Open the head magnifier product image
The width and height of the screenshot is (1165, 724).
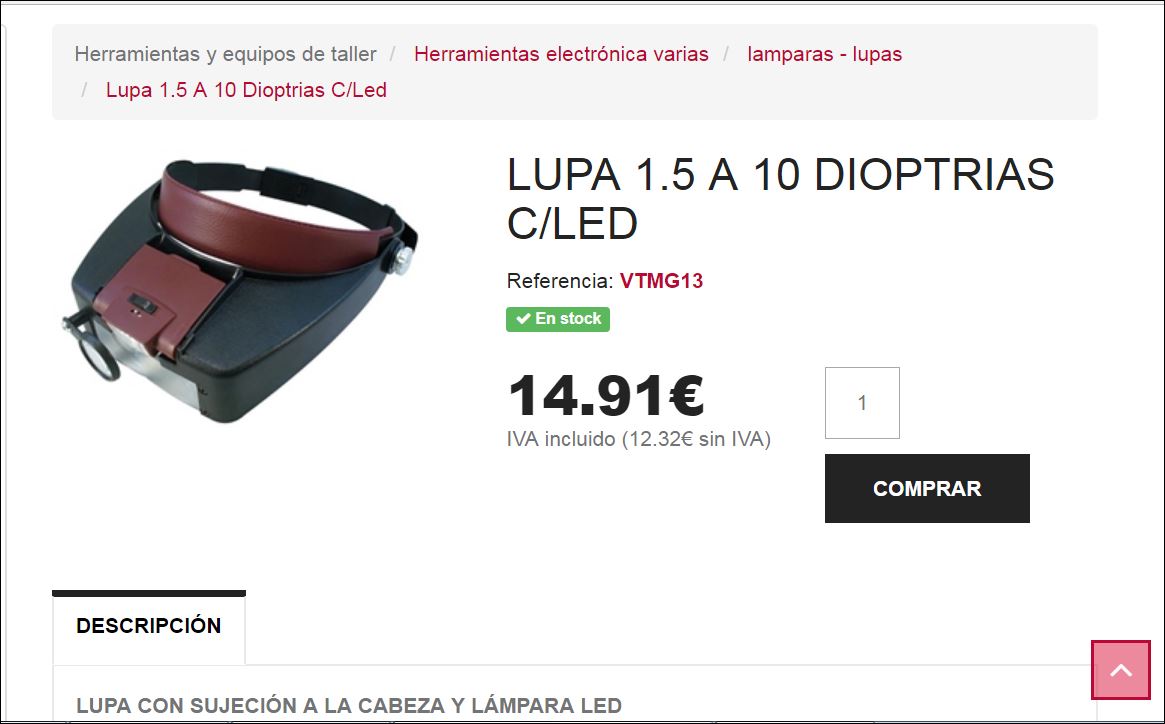pyautogui.click(x=239, y=291)
